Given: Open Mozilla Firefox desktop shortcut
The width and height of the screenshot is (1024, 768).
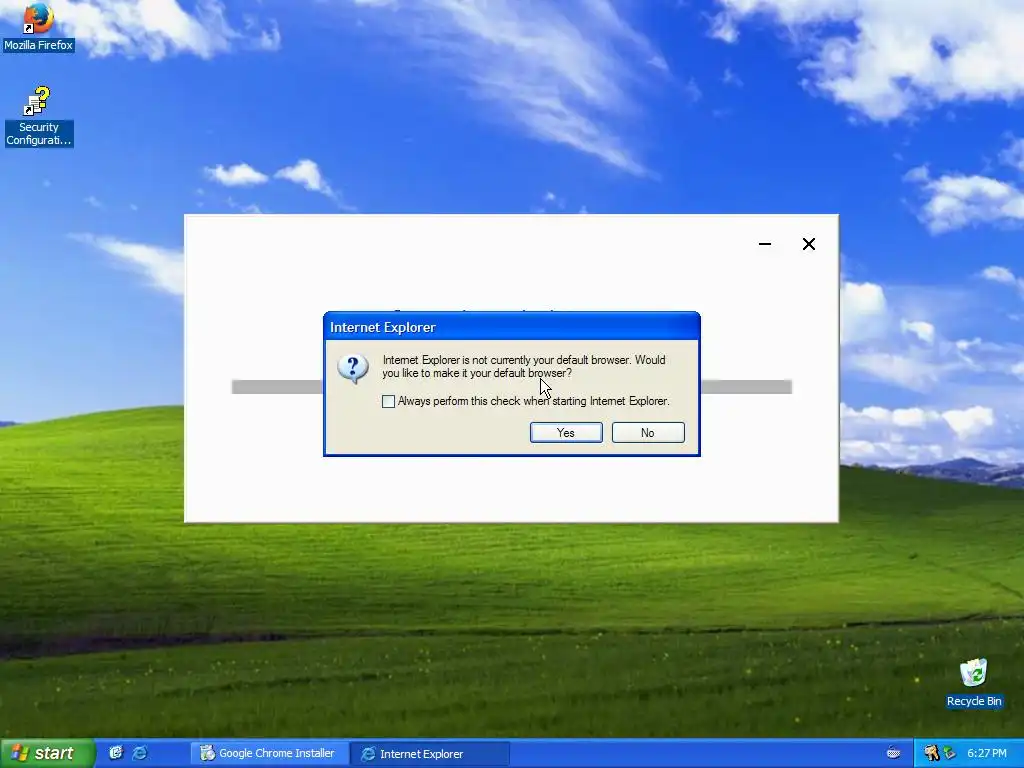Looking at the screenshot, I should (38, 27).
